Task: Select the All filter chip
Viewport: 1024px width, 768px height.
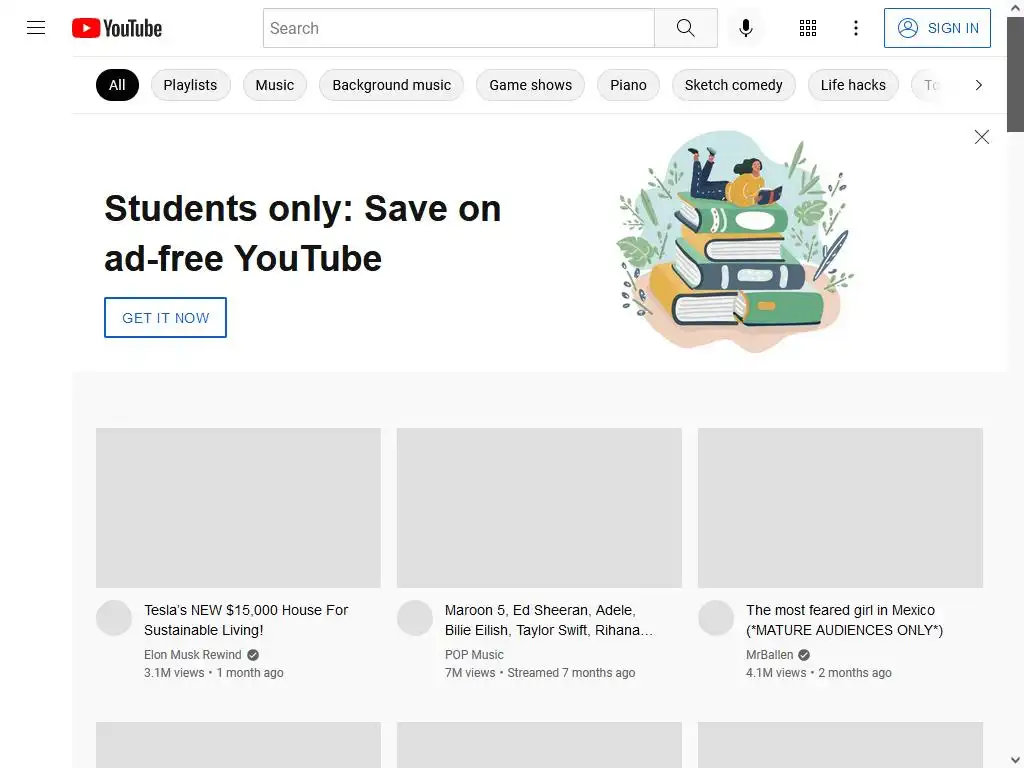Action: 118,85
